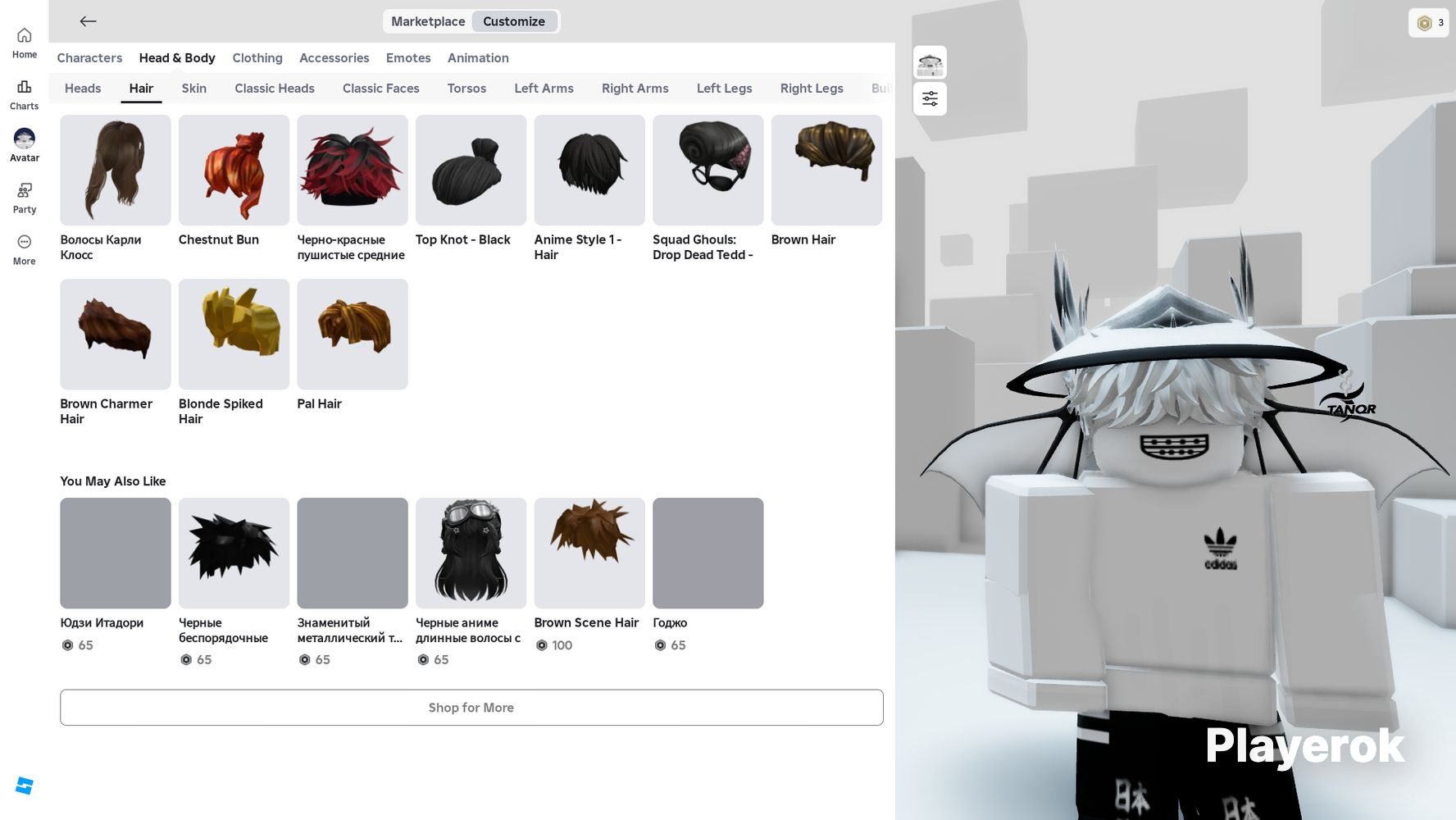This screenshot has width=1456, height=820.
Task: Equip the Brown Hair item
Action: tap(826, 170)
